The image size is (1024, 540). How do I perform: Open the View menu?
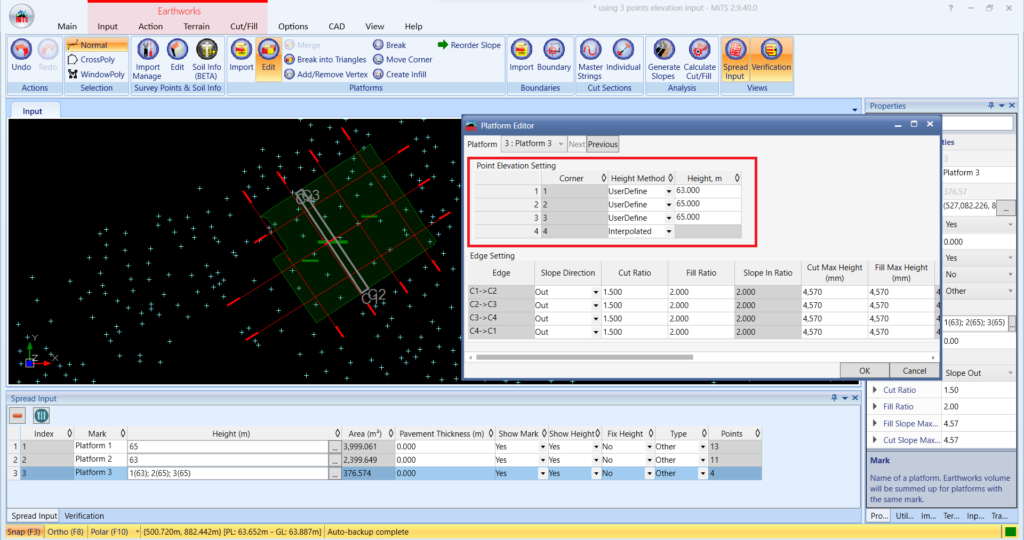(x=374, y=27)
